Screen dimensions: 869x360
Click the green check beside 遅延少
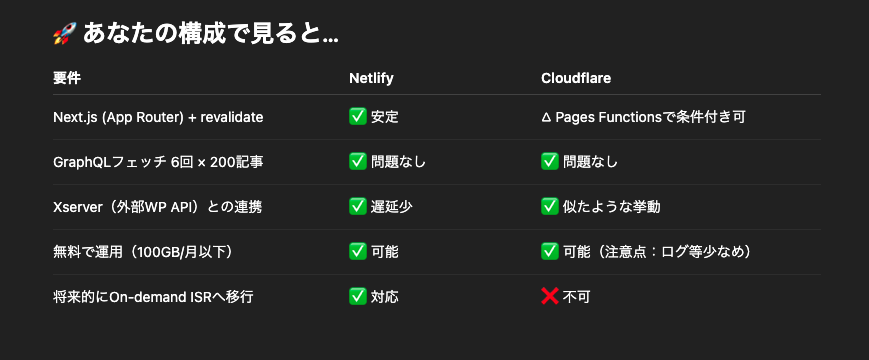point(357,207)
